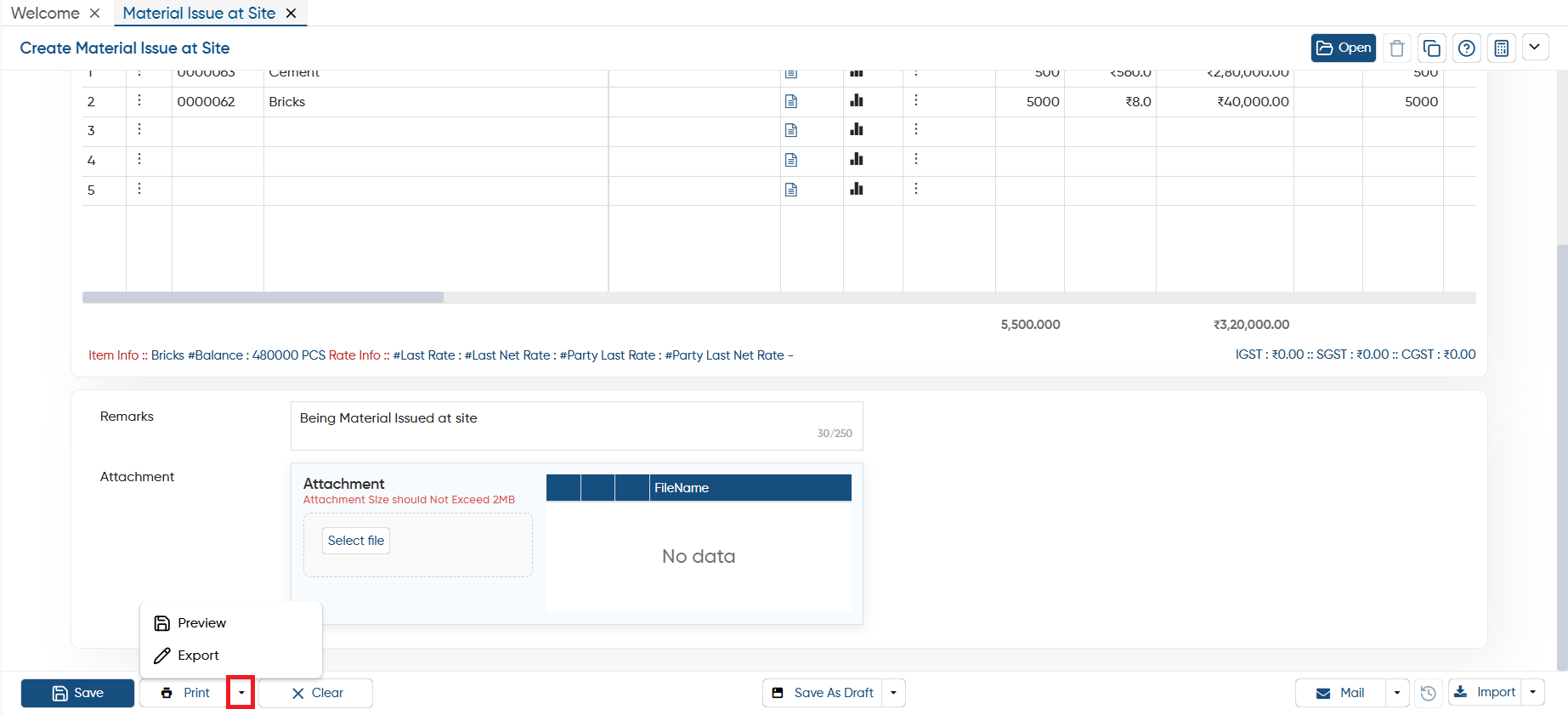Show the stock chart icon in Bricks row
The width and height of the screenshot is (1568, 715).
coord(857,100)
